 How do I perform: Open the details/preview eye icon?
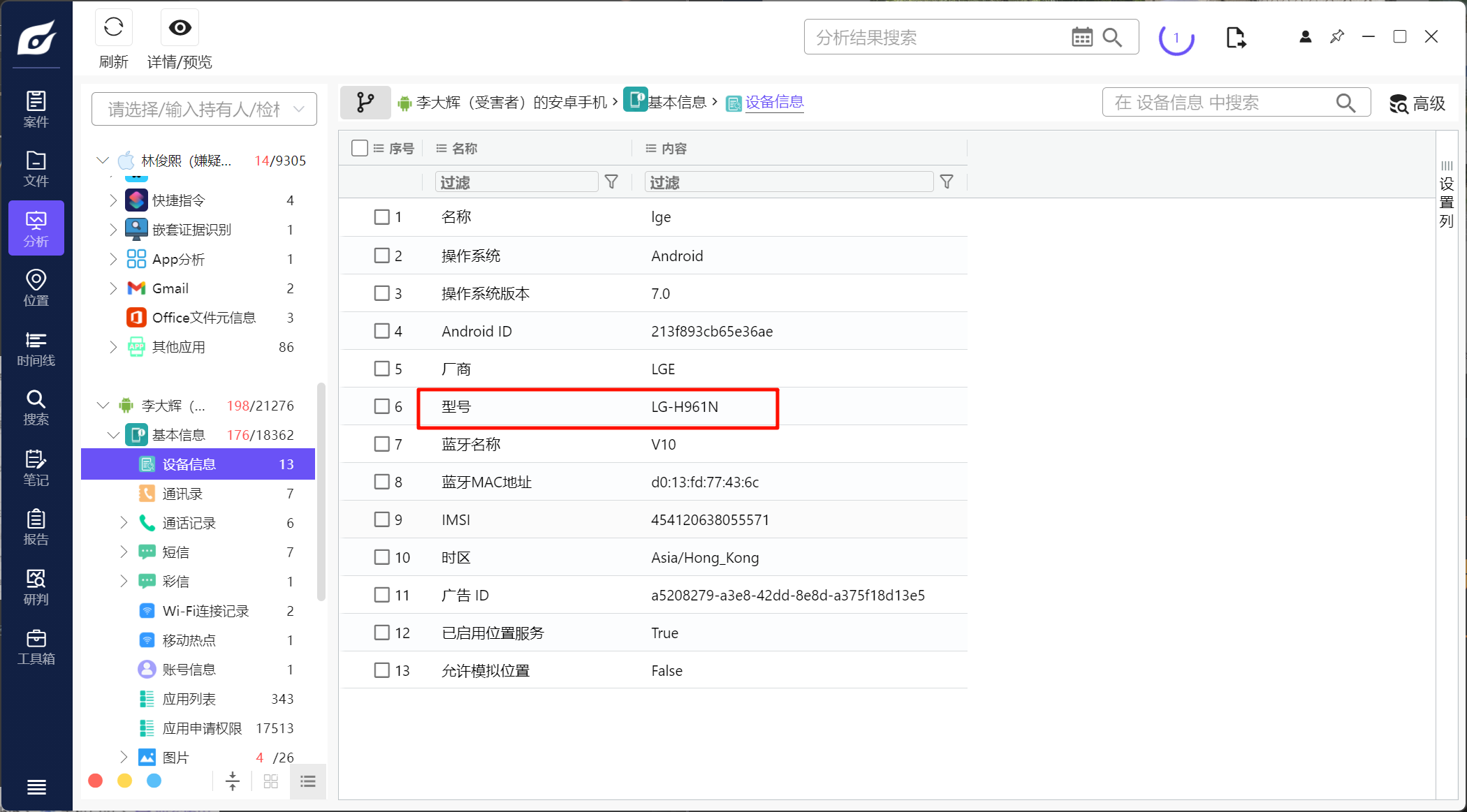(180, 28)
